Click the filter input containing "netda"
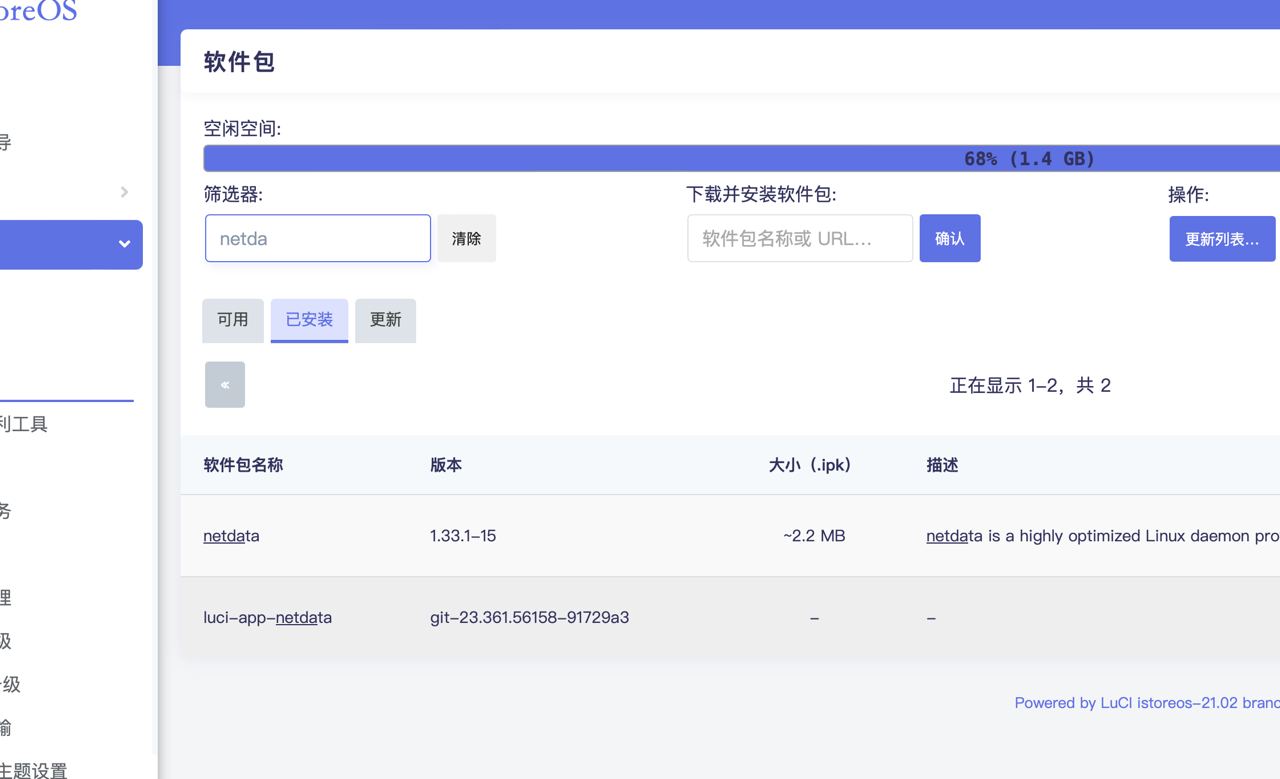Screen dimensions: 1280x779 [x=318, y=238]
